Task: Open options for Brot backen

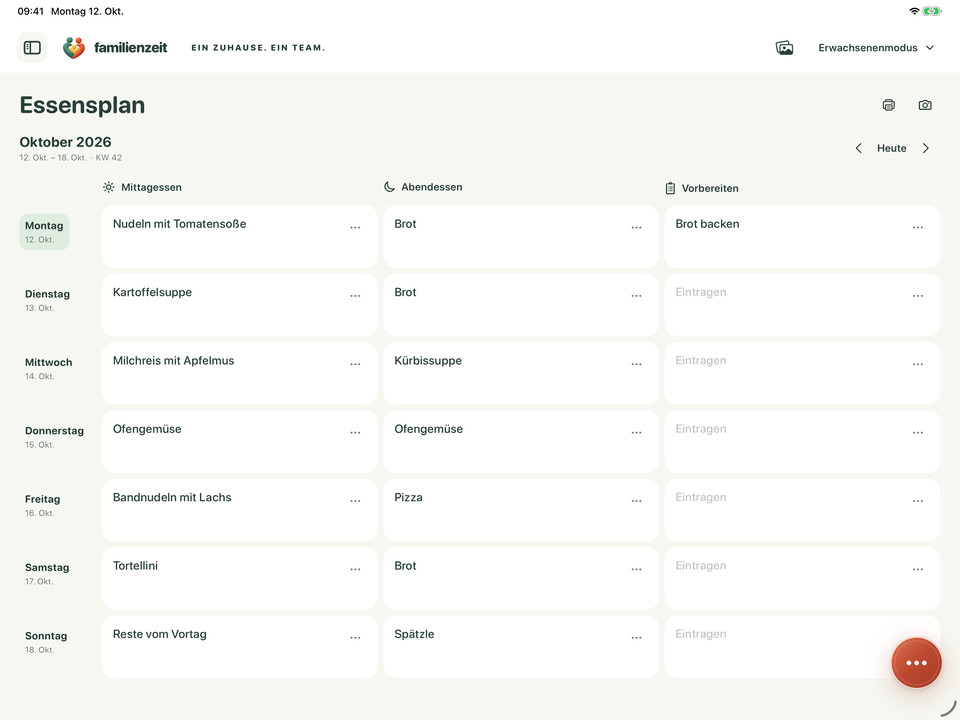Action: pos(918,227)
